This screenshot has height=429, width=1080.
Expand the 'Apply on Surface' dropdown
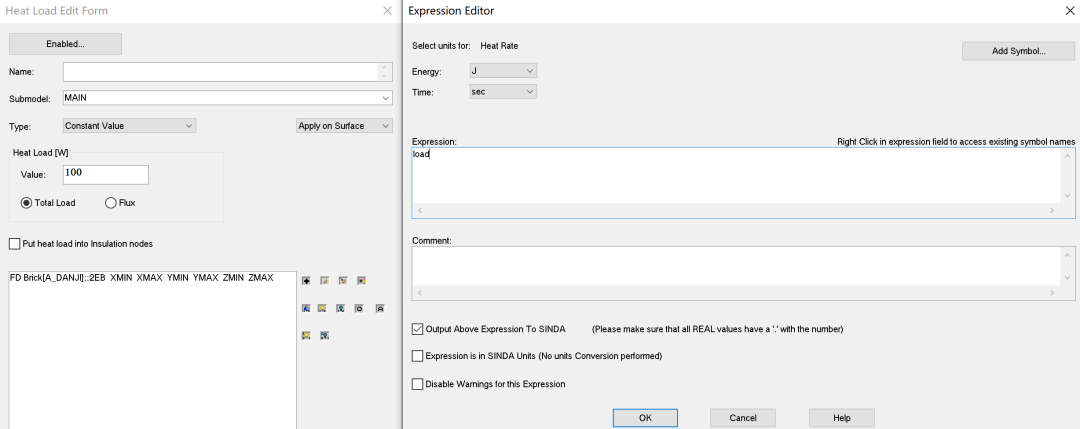[343, 126]
